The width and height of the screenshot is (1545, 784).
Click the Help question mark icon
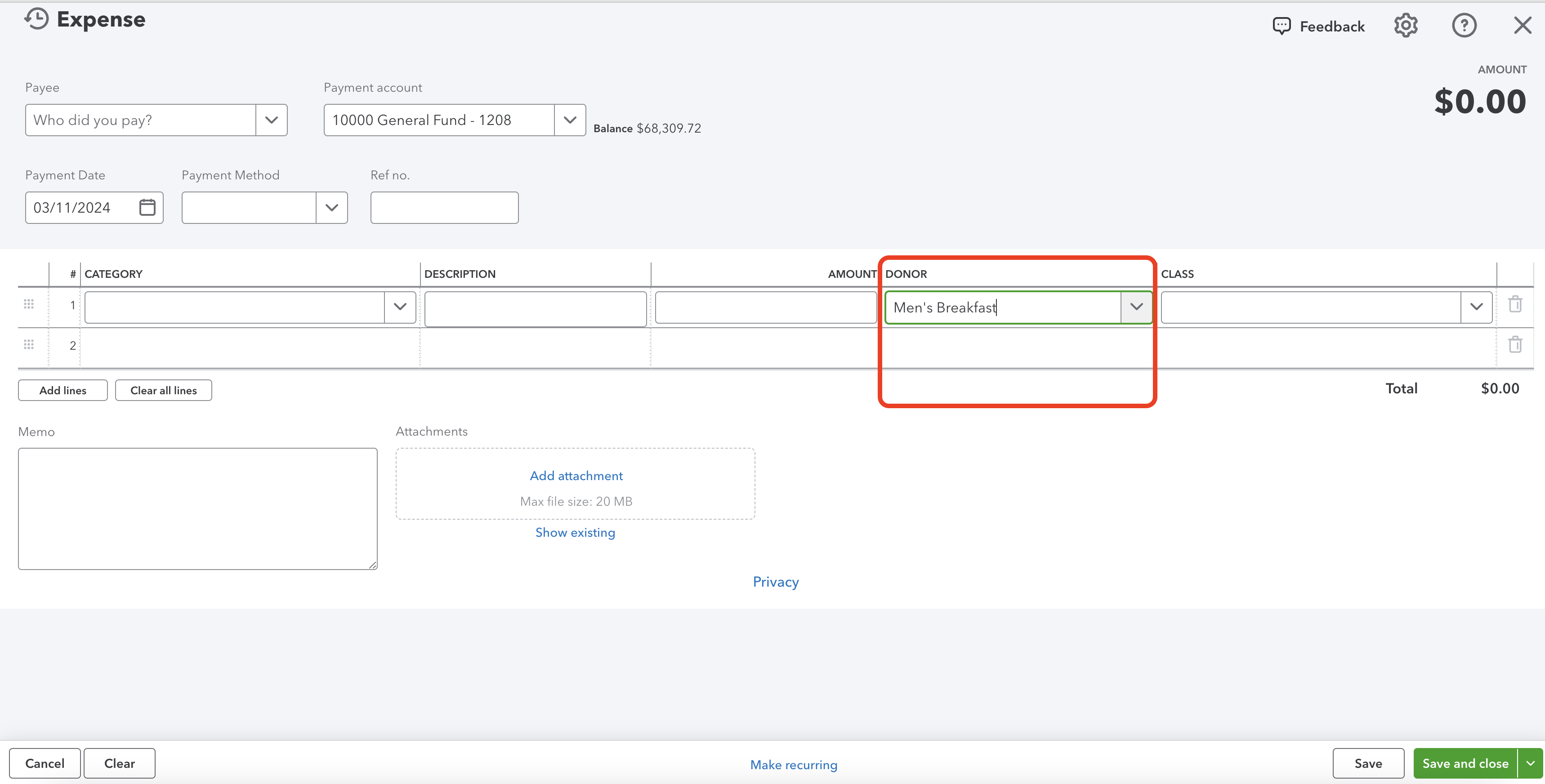pyautogui.click(x=1463, y=25)
